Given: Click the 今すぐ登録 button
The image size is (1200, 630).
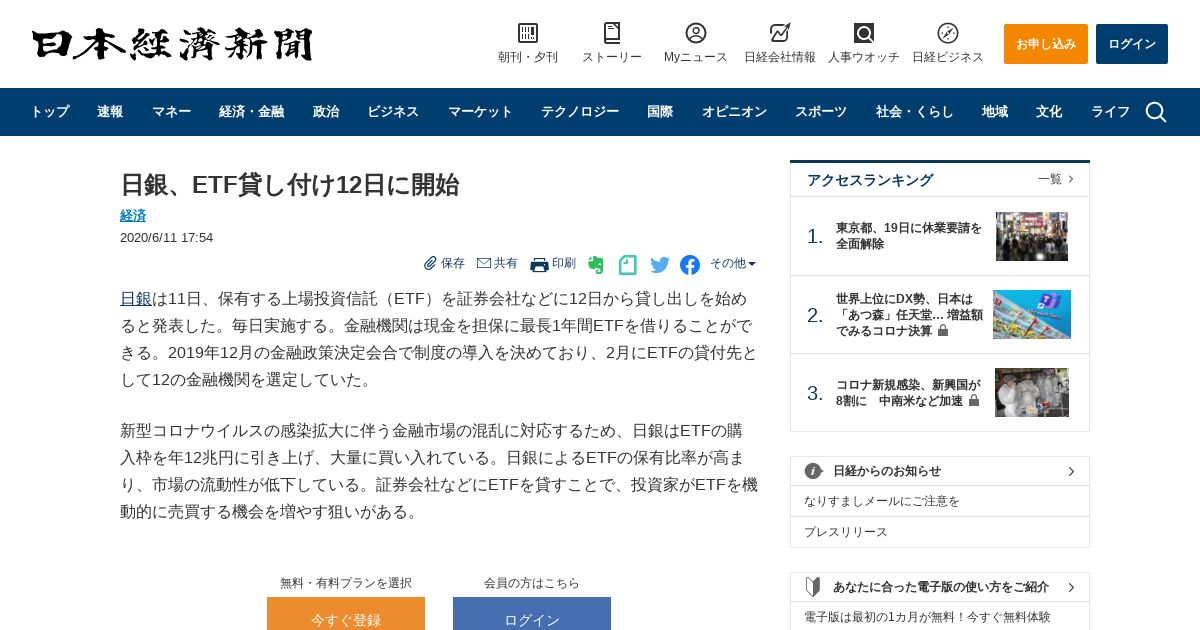Looking at the screenshot, I should coord(346,614).
